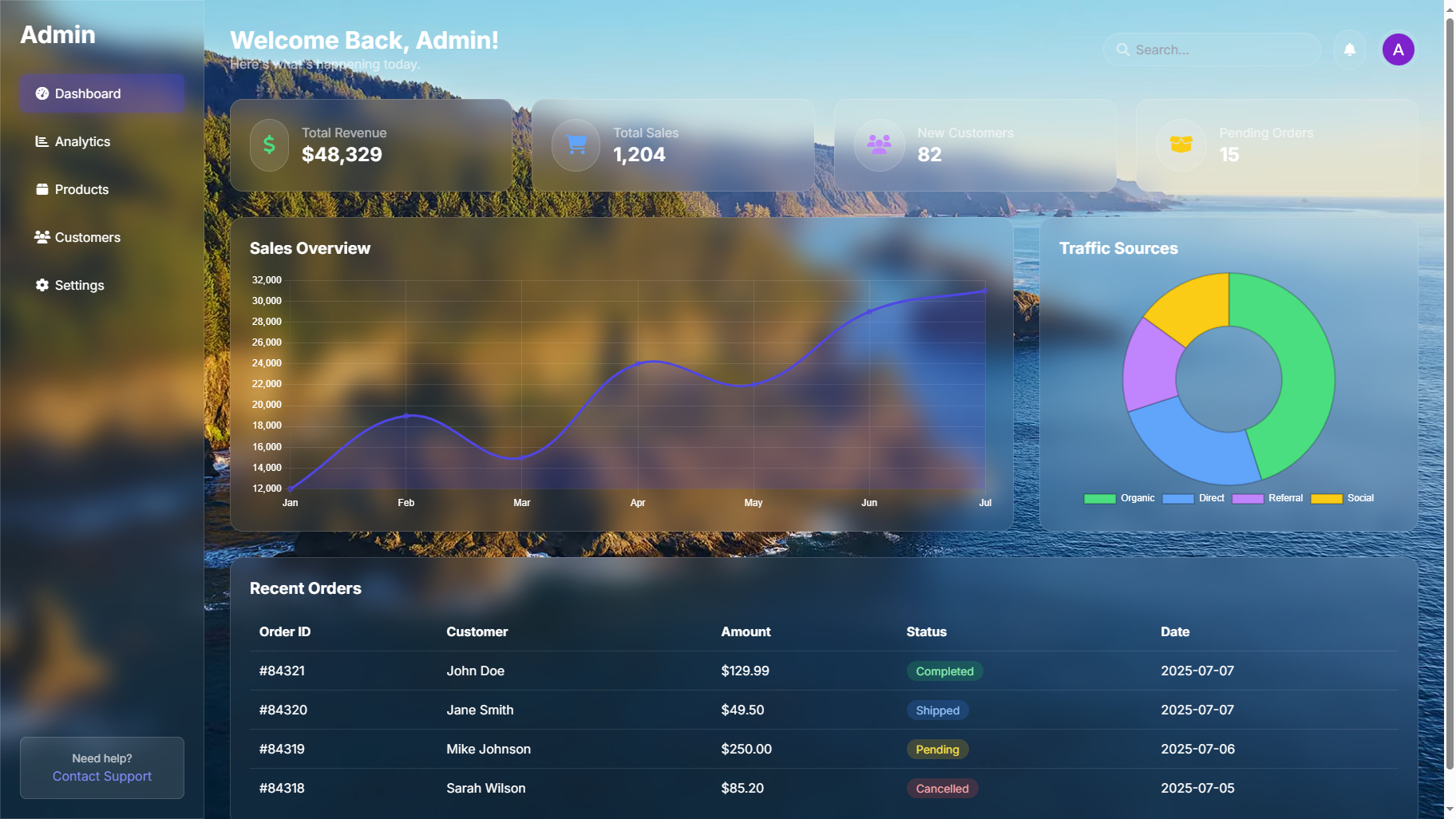The width and height of the screenshot is (1456, 819).
Task: Click the yellow Pending Orders box icon
Action: 1181,145
